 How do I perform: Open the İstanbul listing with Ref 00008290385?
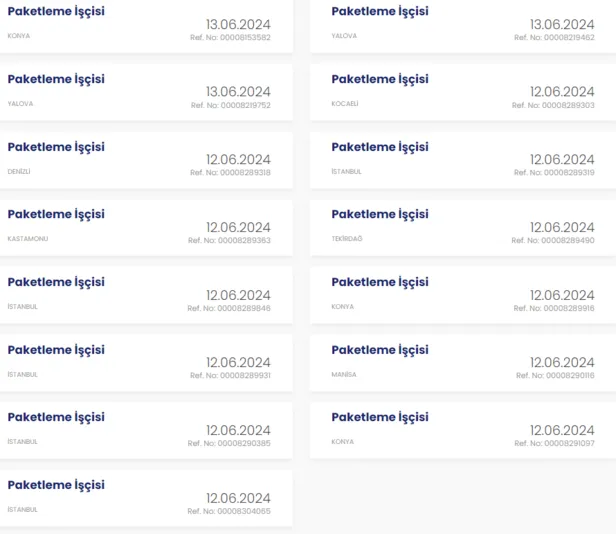tap(146, 430)
